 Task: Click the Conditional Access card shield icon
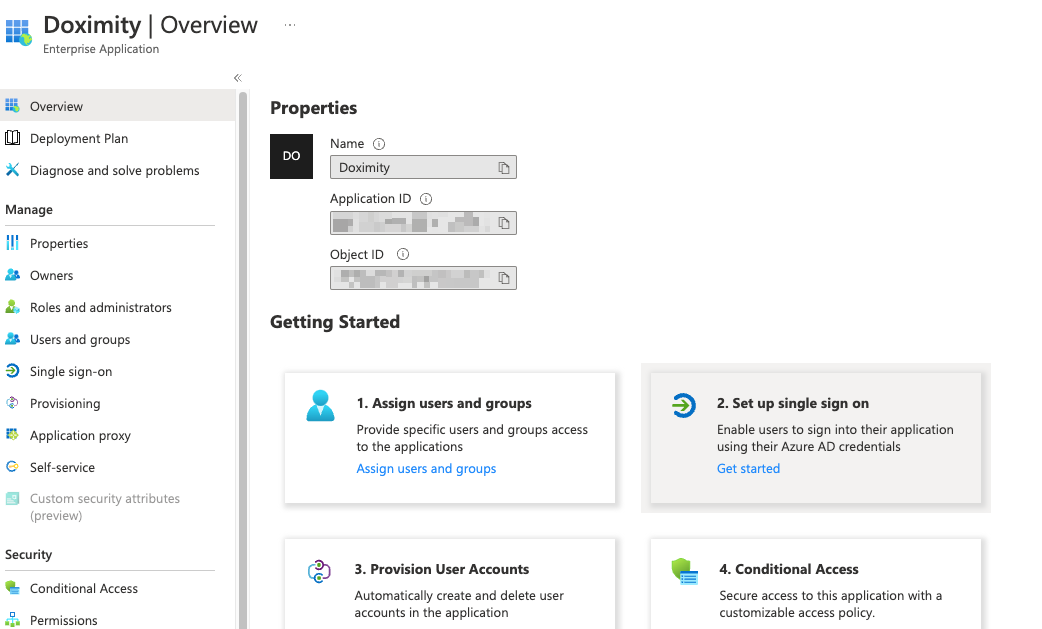coord(684,571)
